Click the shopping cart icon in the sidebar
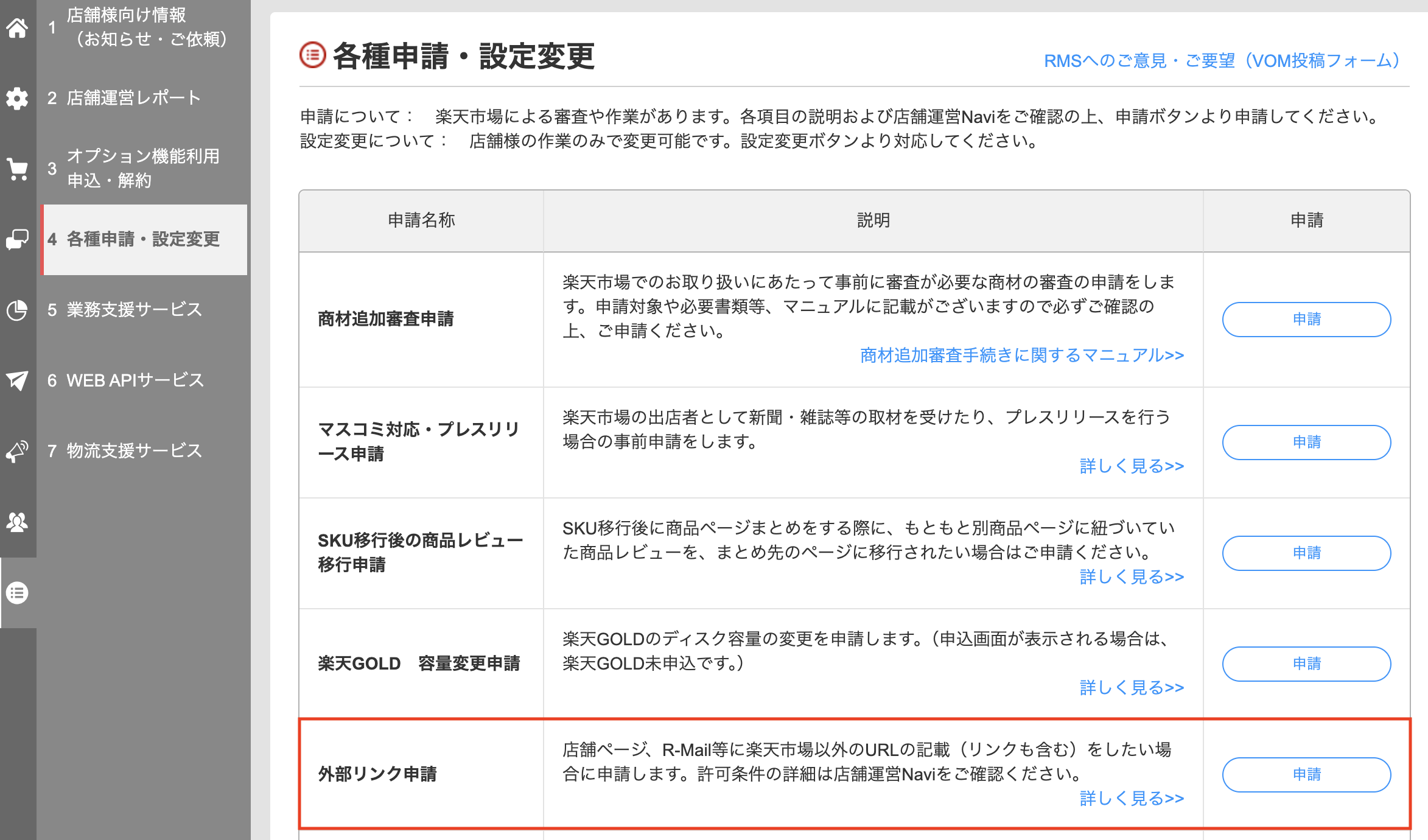 pos(17,169)
